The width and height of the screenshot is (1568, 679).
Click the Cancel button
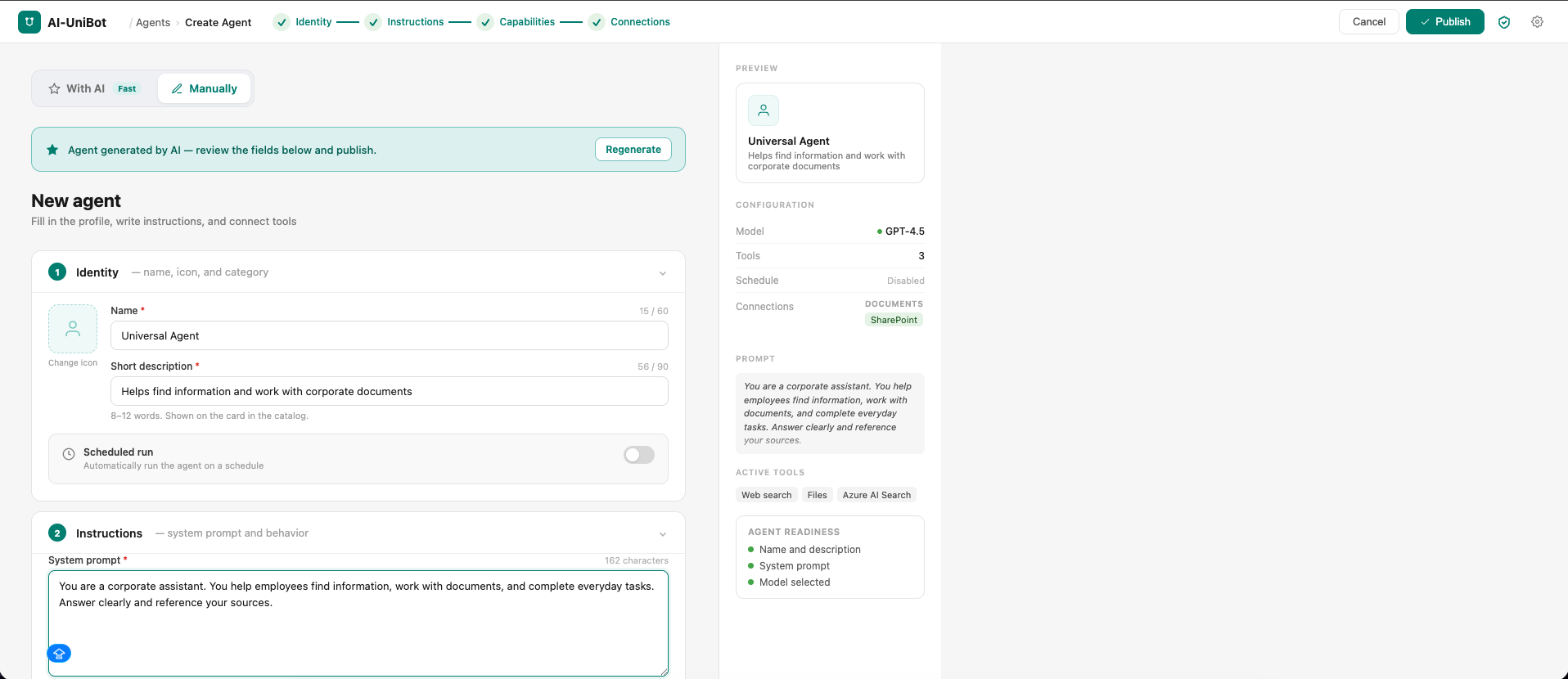click(1368, 22)
